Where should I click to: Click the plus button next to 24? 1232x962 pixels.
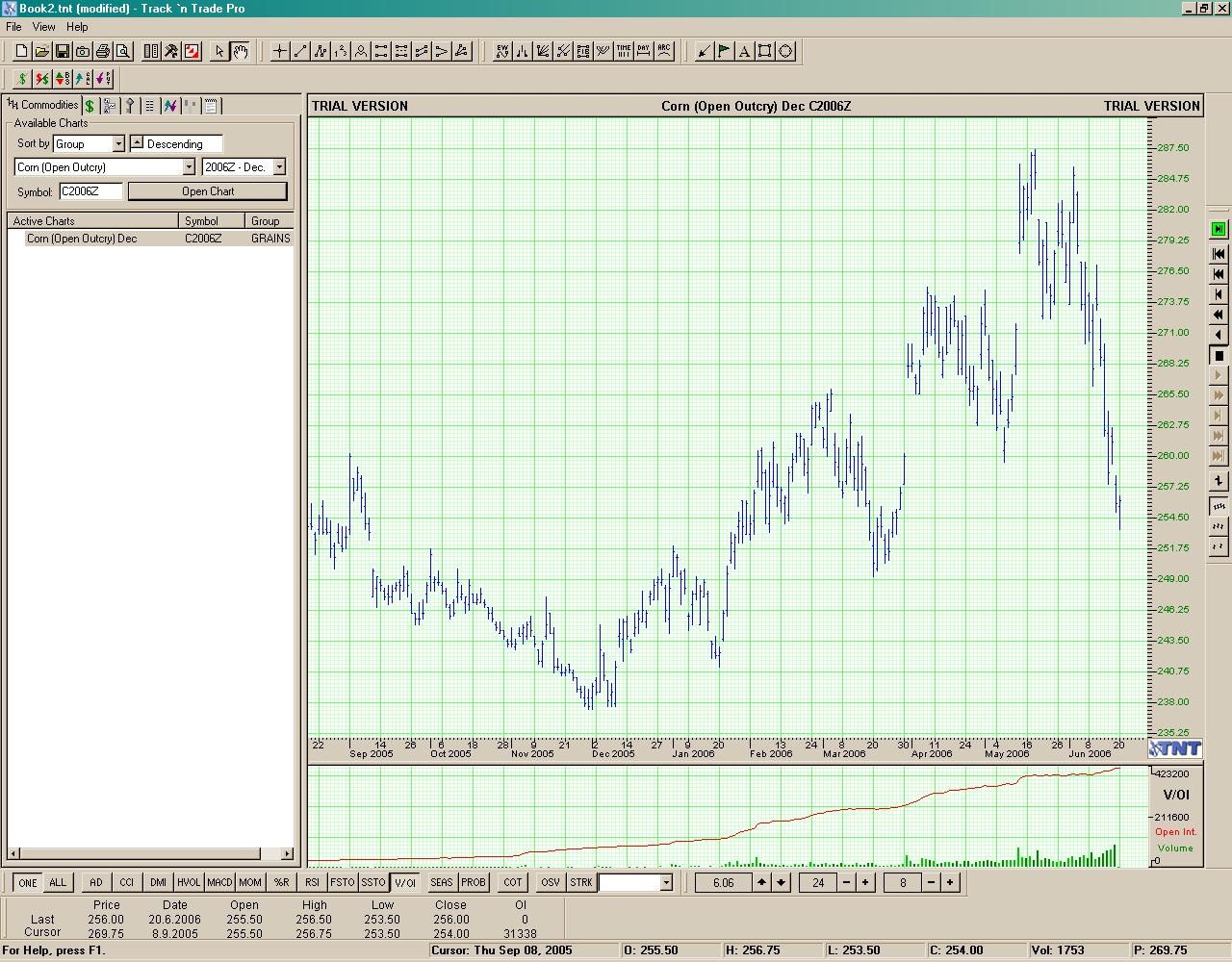click(865, 882)
